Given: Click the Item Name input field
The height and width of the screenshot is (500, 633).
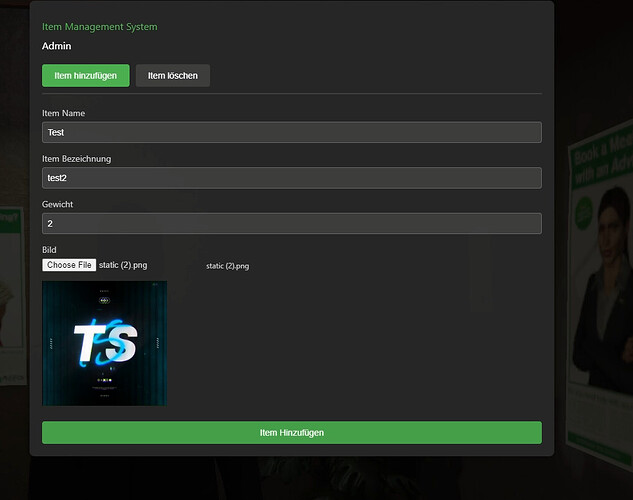Looking at the screenshot, I should pyautogui.click(x=292, y=132).
